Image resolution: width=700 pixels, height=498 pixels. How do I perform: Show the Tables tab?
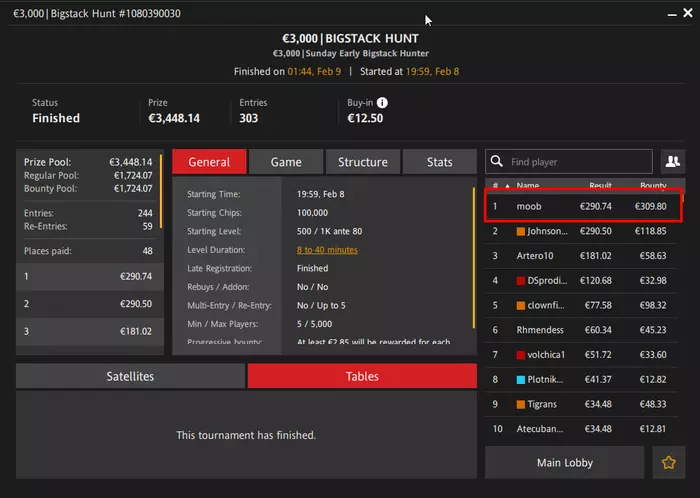point(362,376)
